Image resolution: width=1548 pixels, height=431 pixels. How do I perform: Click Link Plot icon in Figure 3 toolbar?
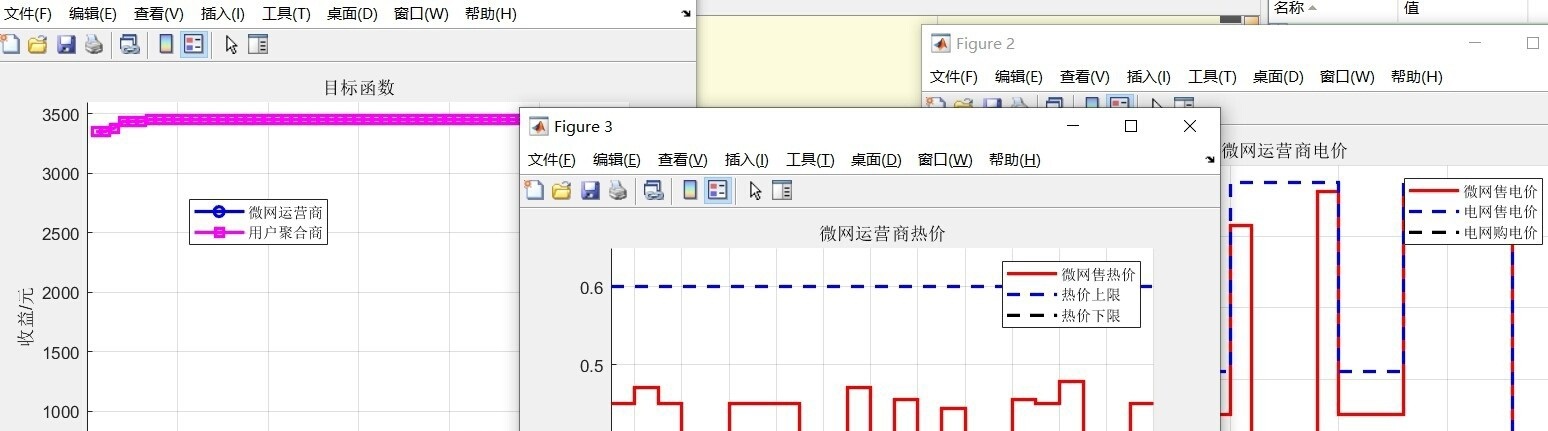pyautogui.click(x=653, y=190)
